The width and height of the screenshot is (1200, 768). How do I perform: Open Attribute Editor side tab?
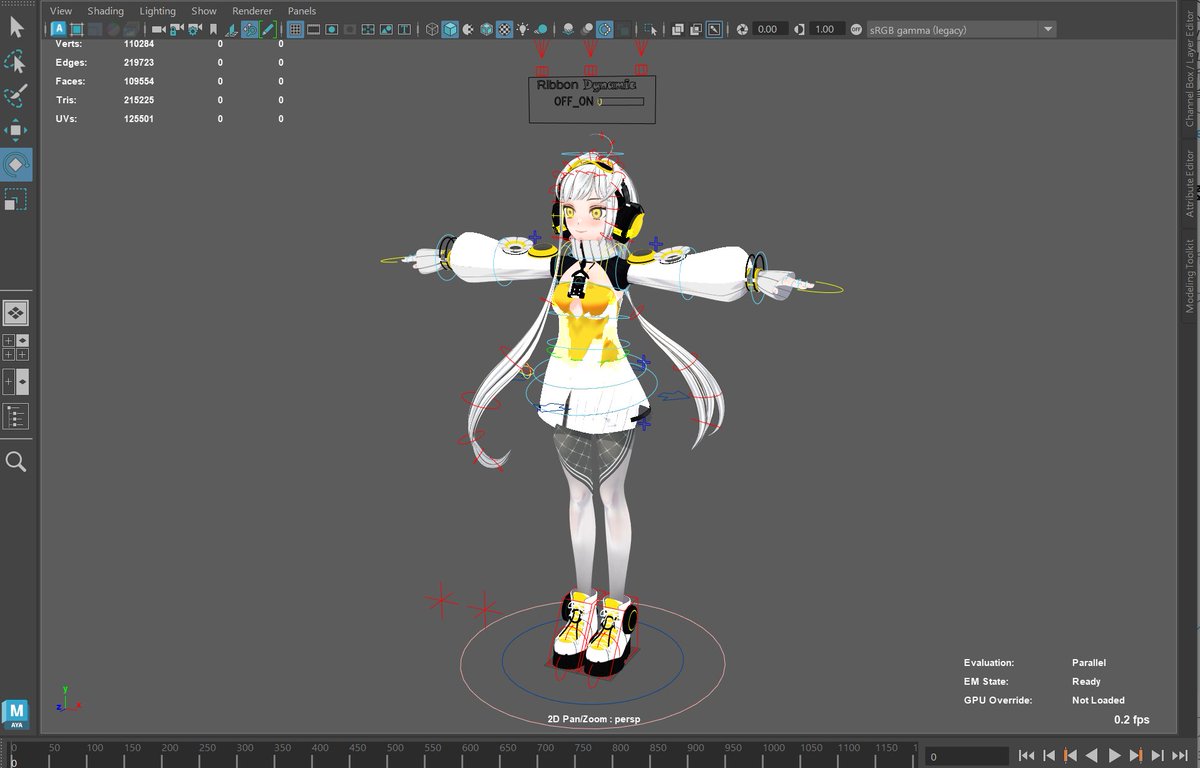1190,184
